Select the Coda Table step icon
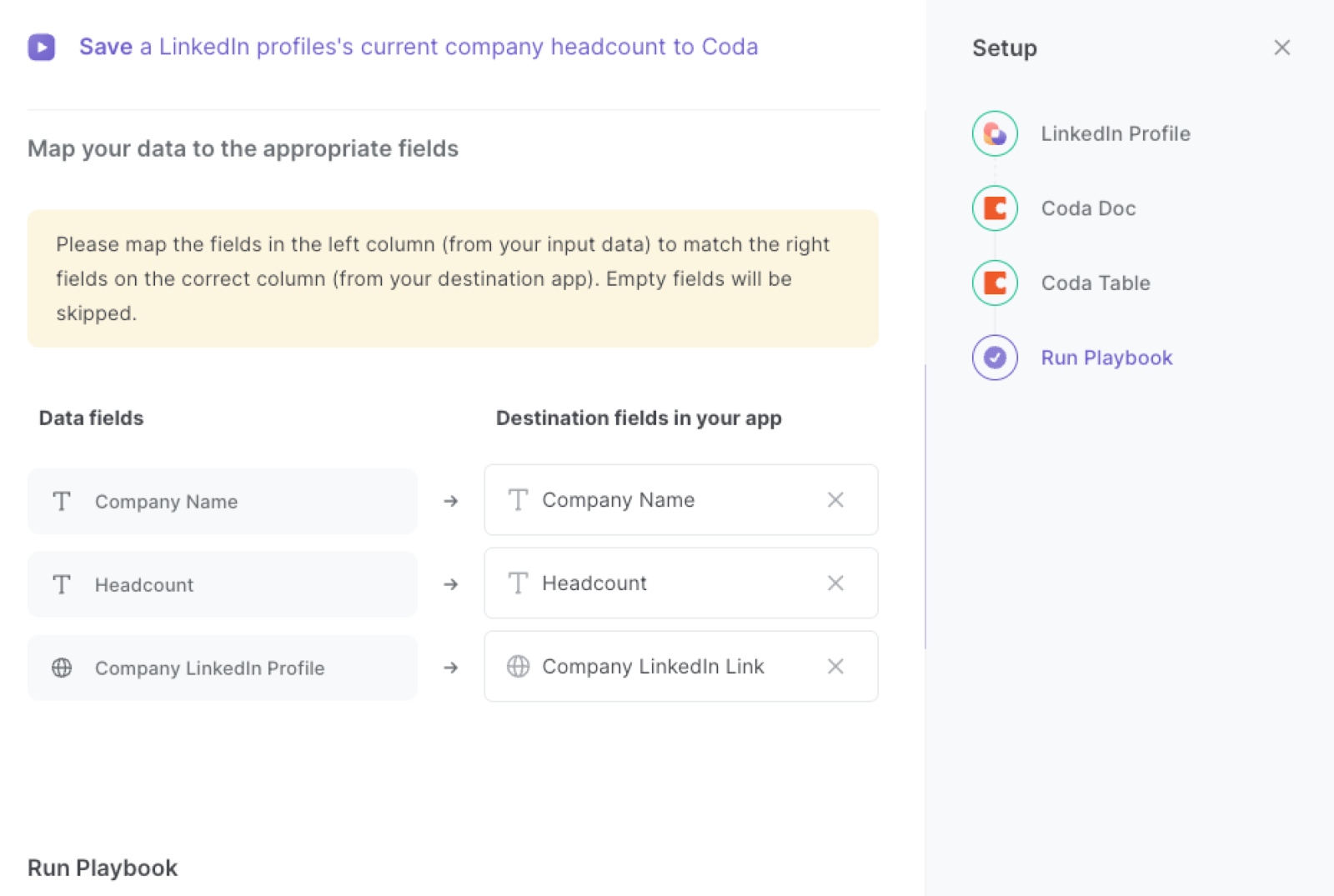This screenshot has width=1334, height=896. 995,283
